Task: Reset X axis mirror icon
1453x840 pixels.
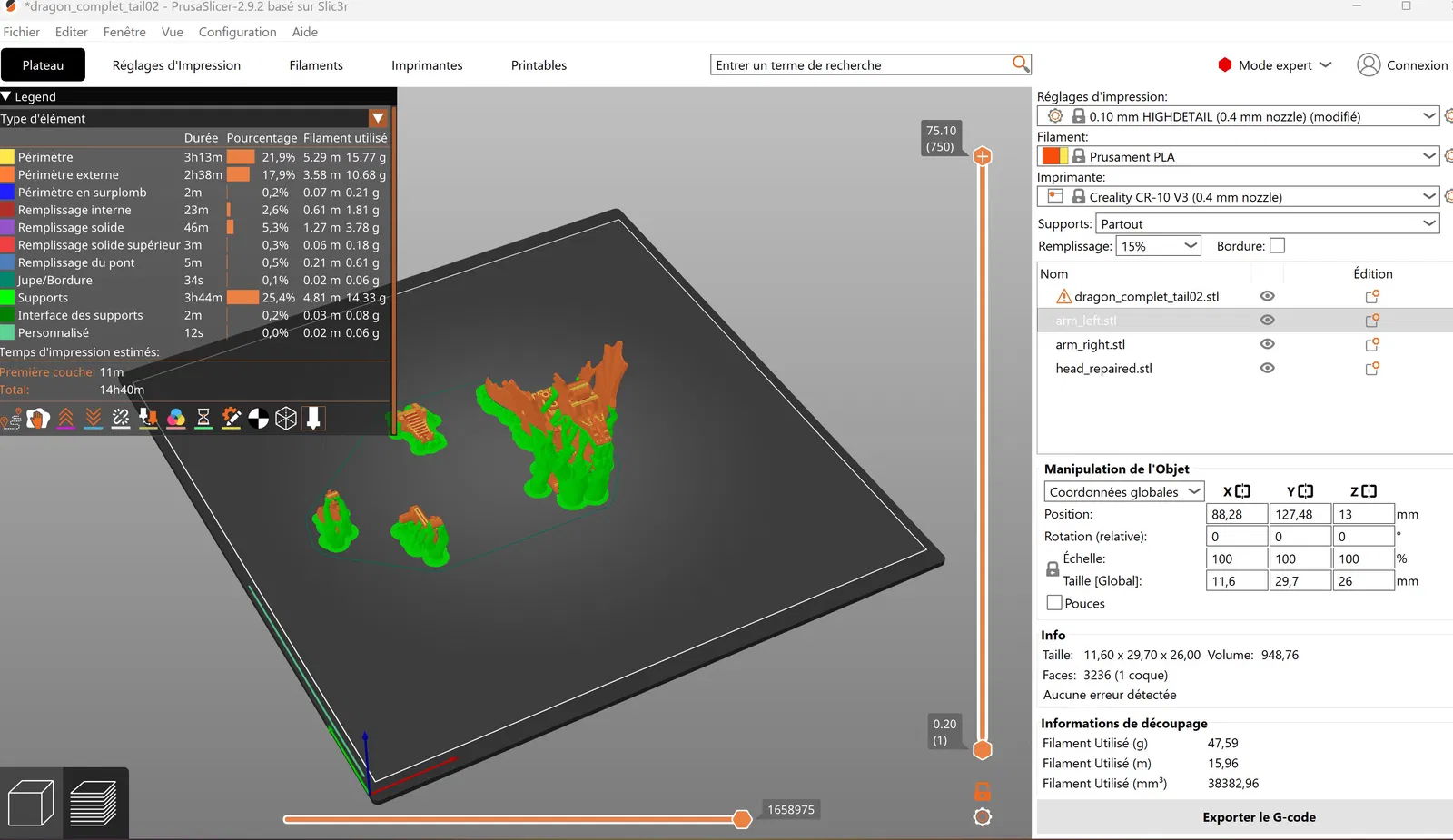Action: click(x=1242, y=491)
